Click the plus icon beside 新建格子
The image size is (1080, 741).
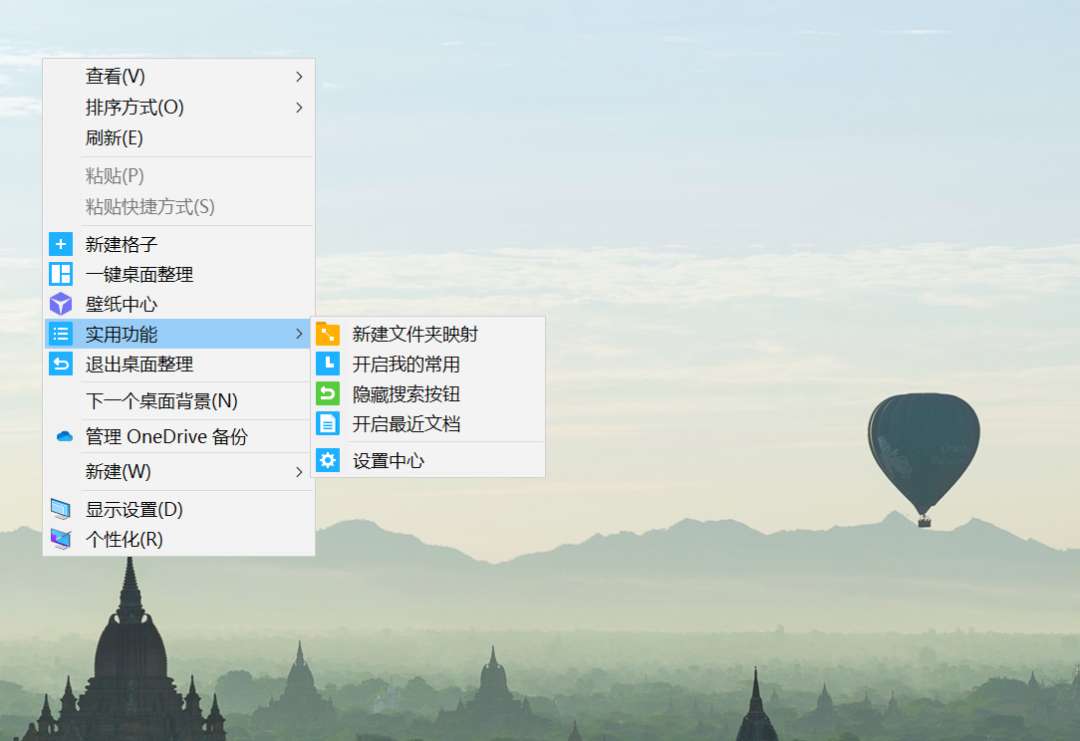pos(61,244)
